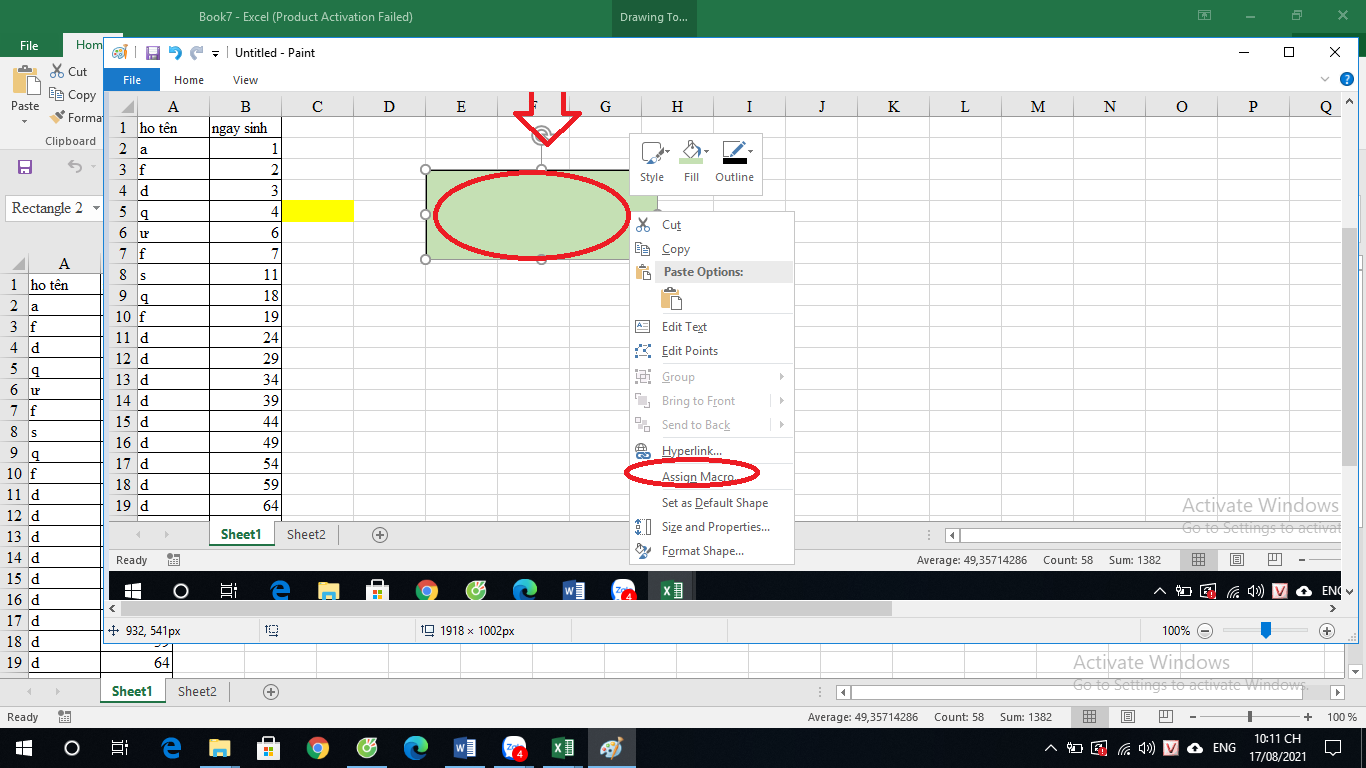Click the Average readout in the real Excel status bar

(x=863, y=717)
